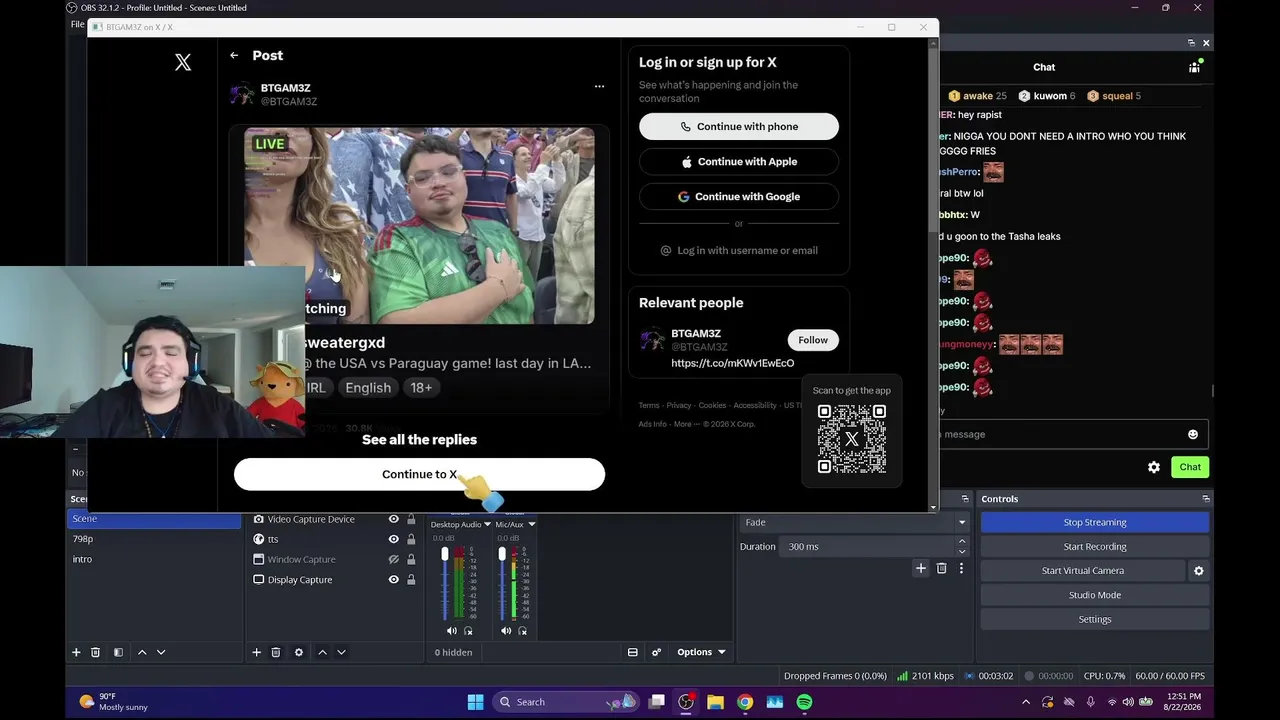The height and width of the screenshot is (720, 1280).
Task: Toggle lock on Video Capture Device
Action: coord(411,519)
